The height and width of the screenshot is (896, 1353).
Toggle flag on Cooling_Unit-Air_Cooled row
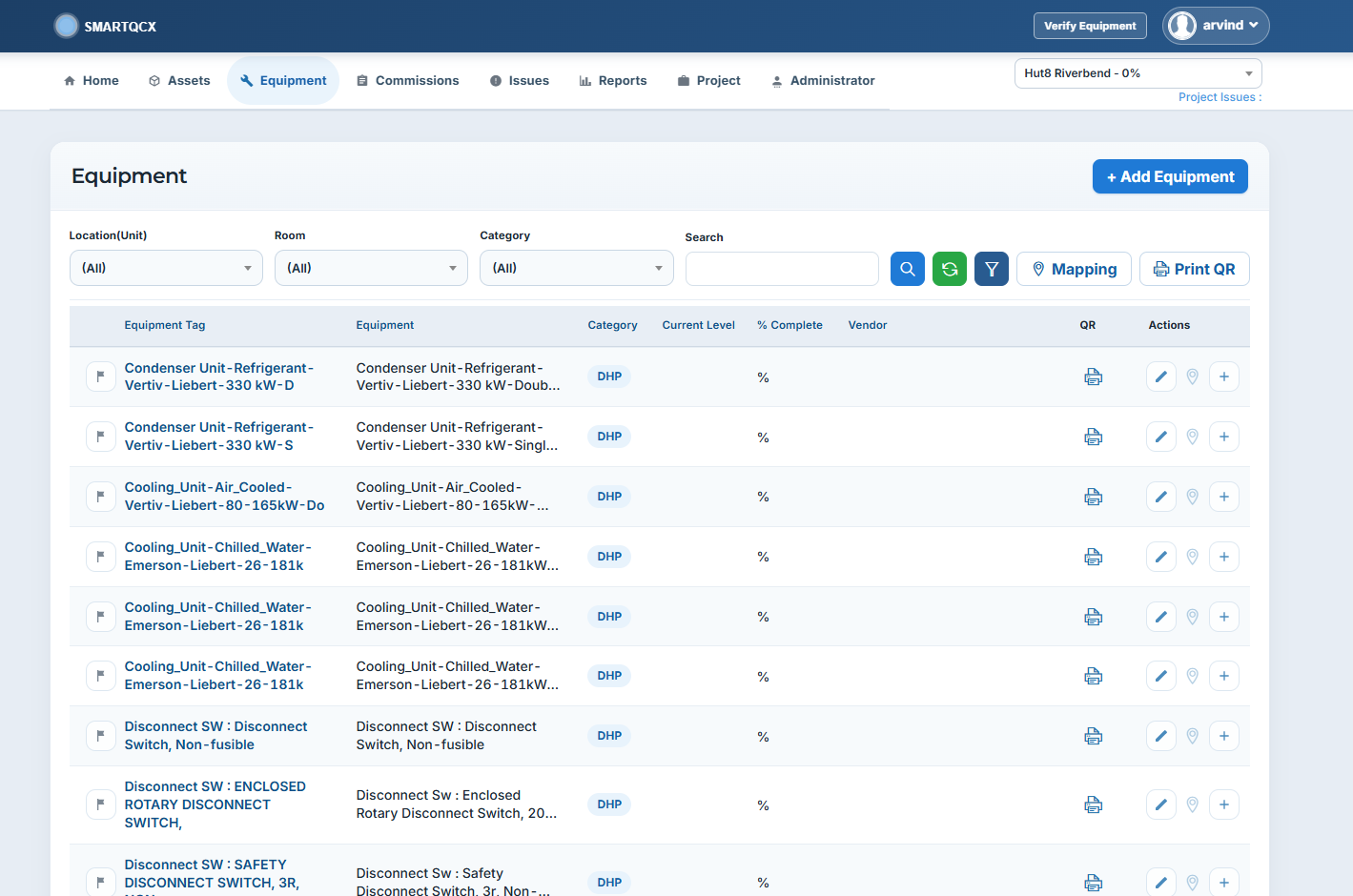tap(100, 497)
